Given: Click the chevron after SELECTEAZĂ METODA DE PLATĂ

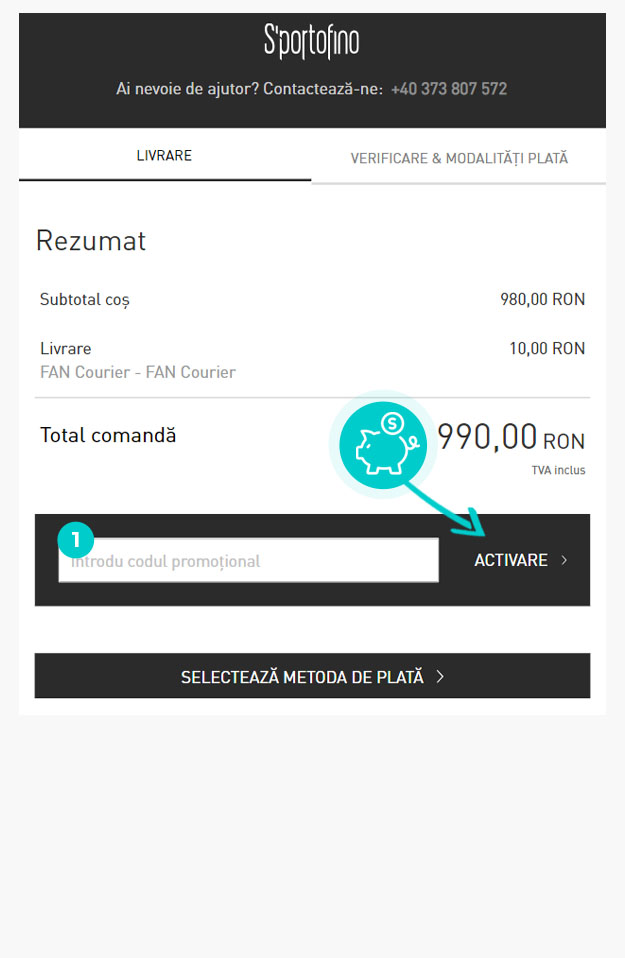Looking at the screenshot, I should click(440, 677).
